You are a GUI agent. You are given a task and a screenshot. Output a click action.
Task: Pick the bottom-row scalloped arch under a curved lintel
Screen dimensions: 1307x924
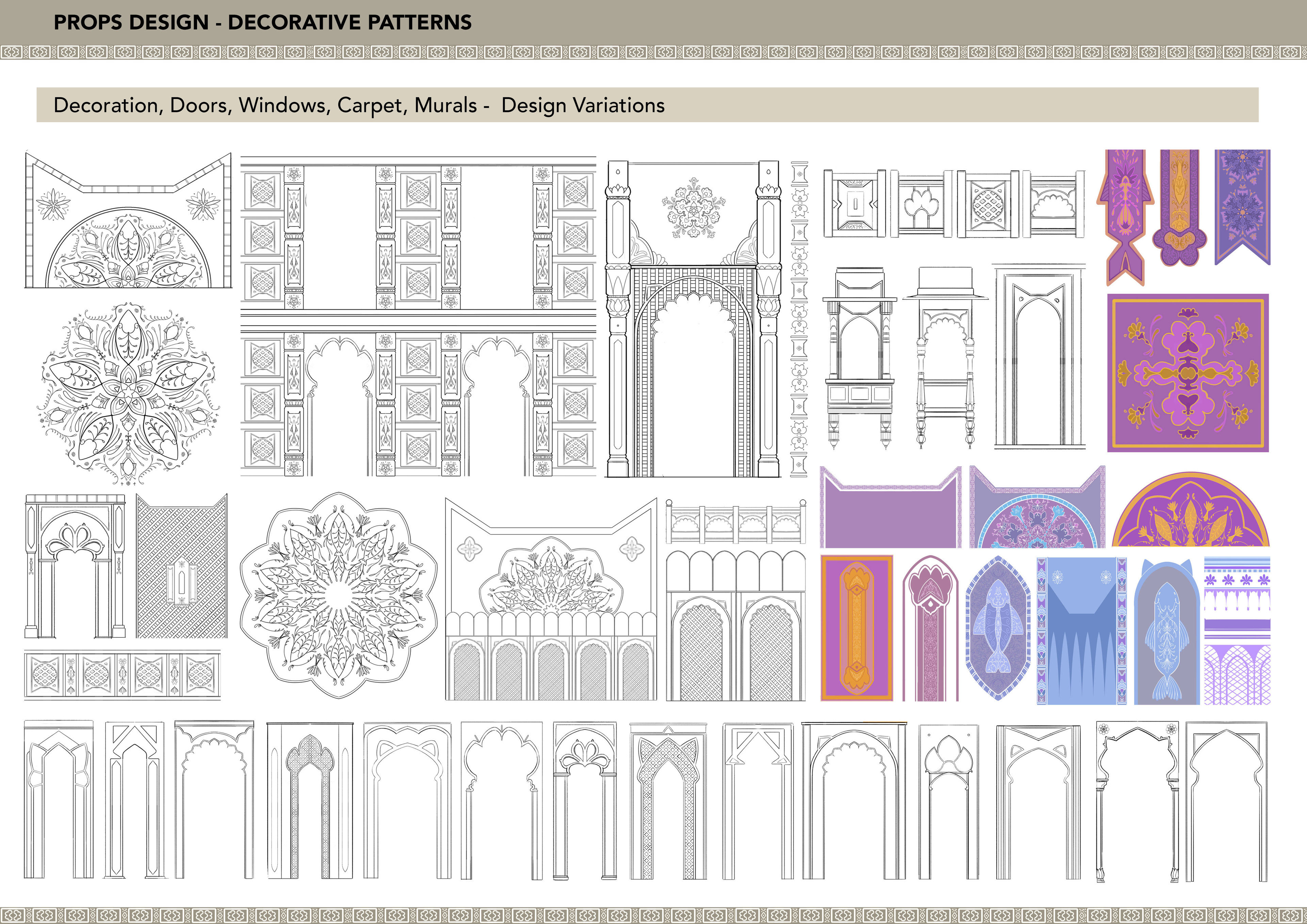tap(214, 800)
